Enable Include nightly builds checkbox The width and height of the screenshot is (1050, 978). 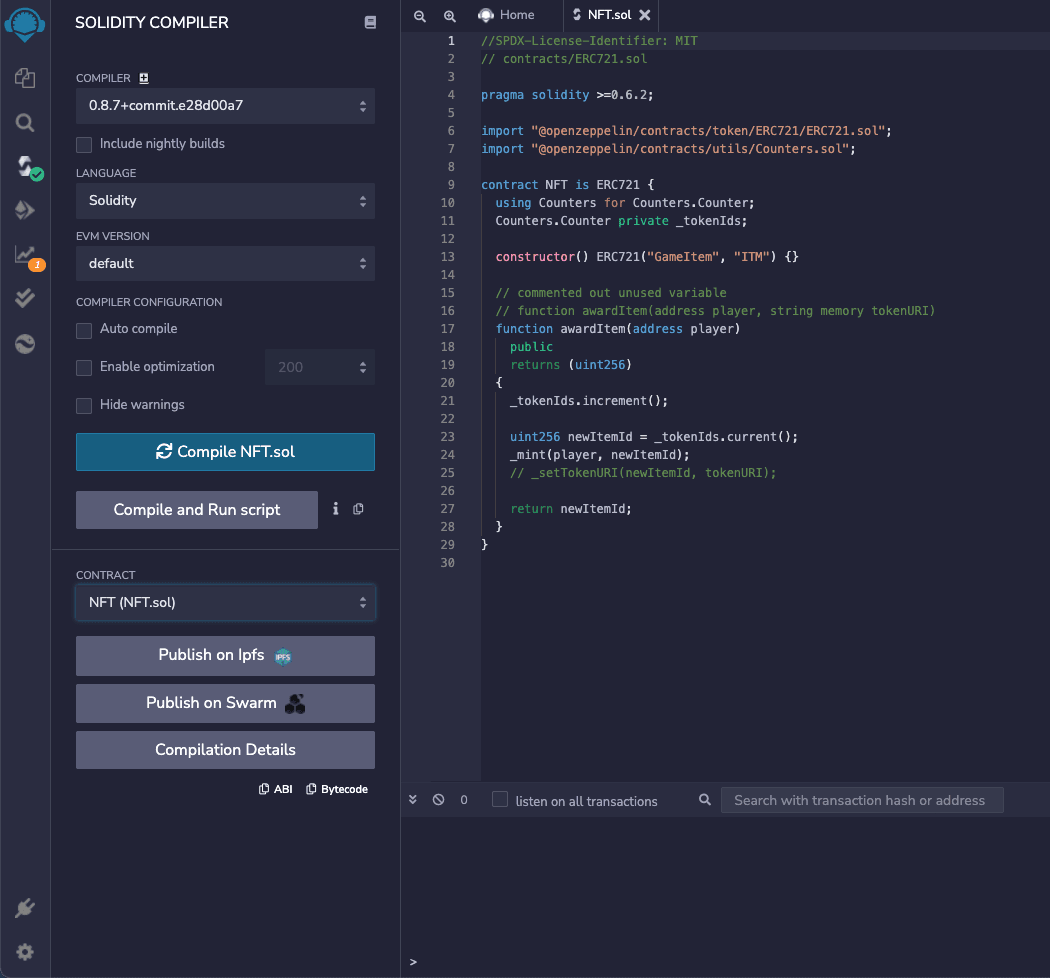pyautogui.click(x=84, y=144)
